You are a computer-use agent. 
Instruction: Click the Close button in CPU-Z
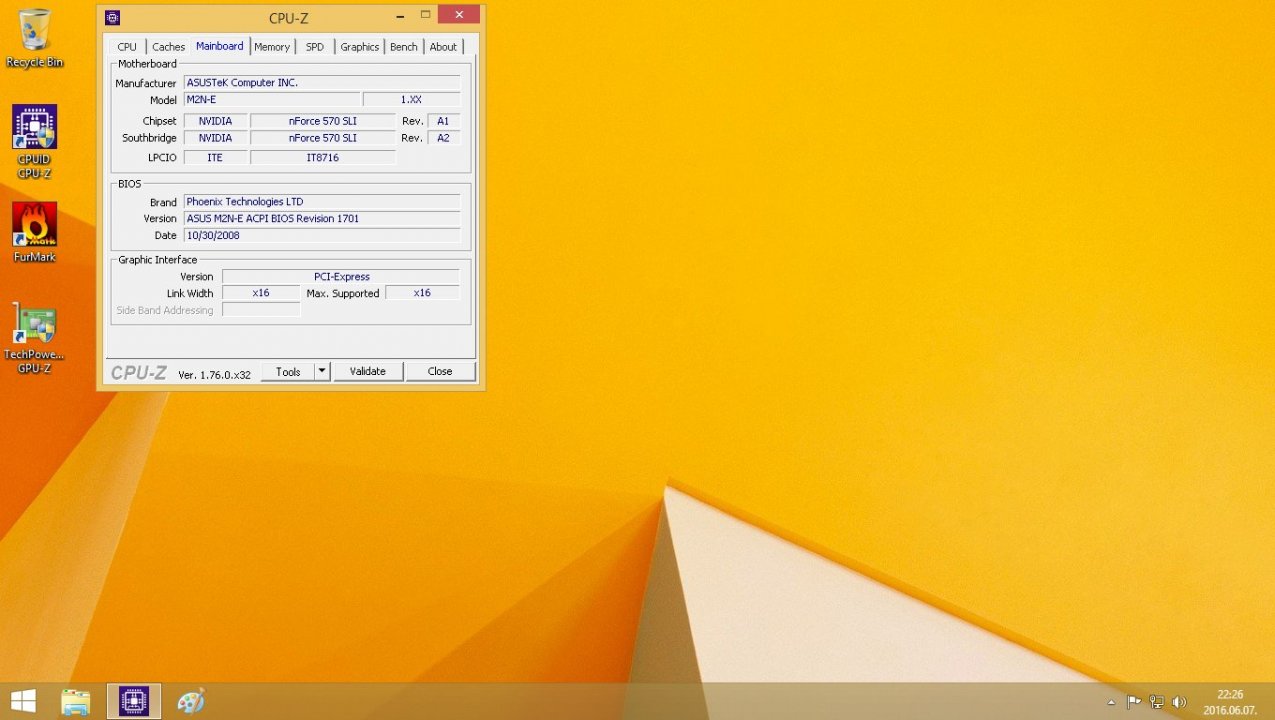(440, 371)
